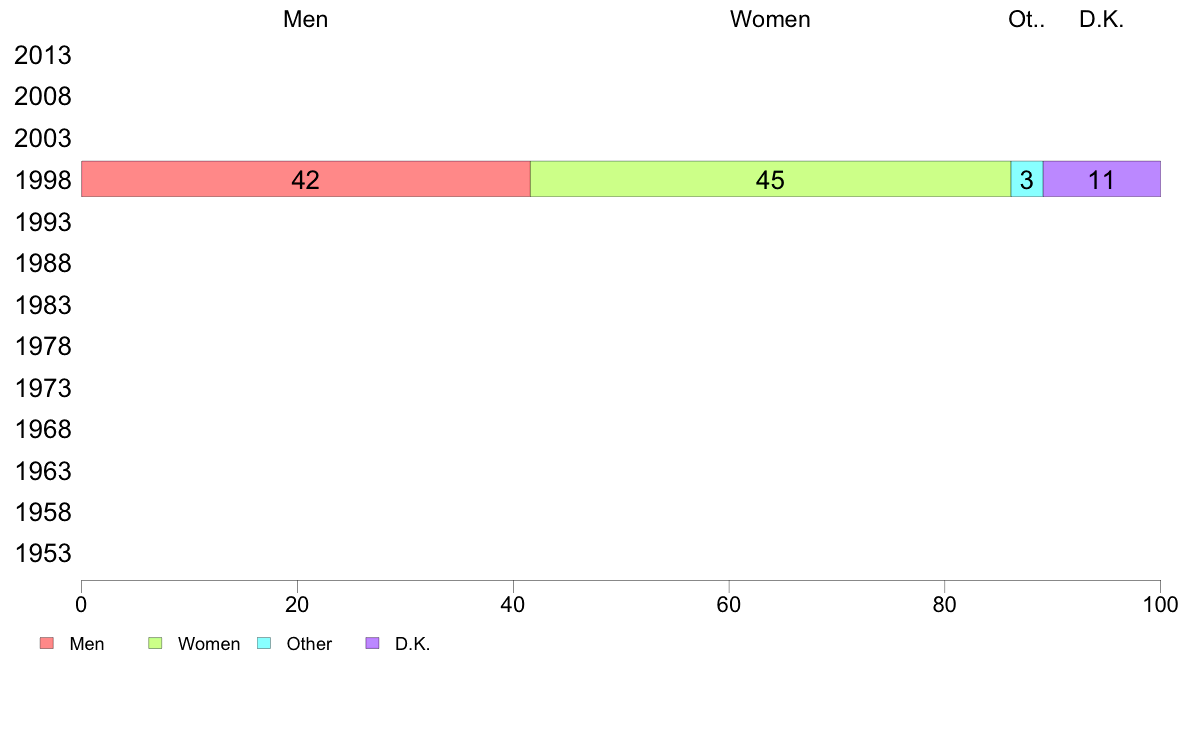
Task: Click the 1953 year label
Action: tap(43, 553)
